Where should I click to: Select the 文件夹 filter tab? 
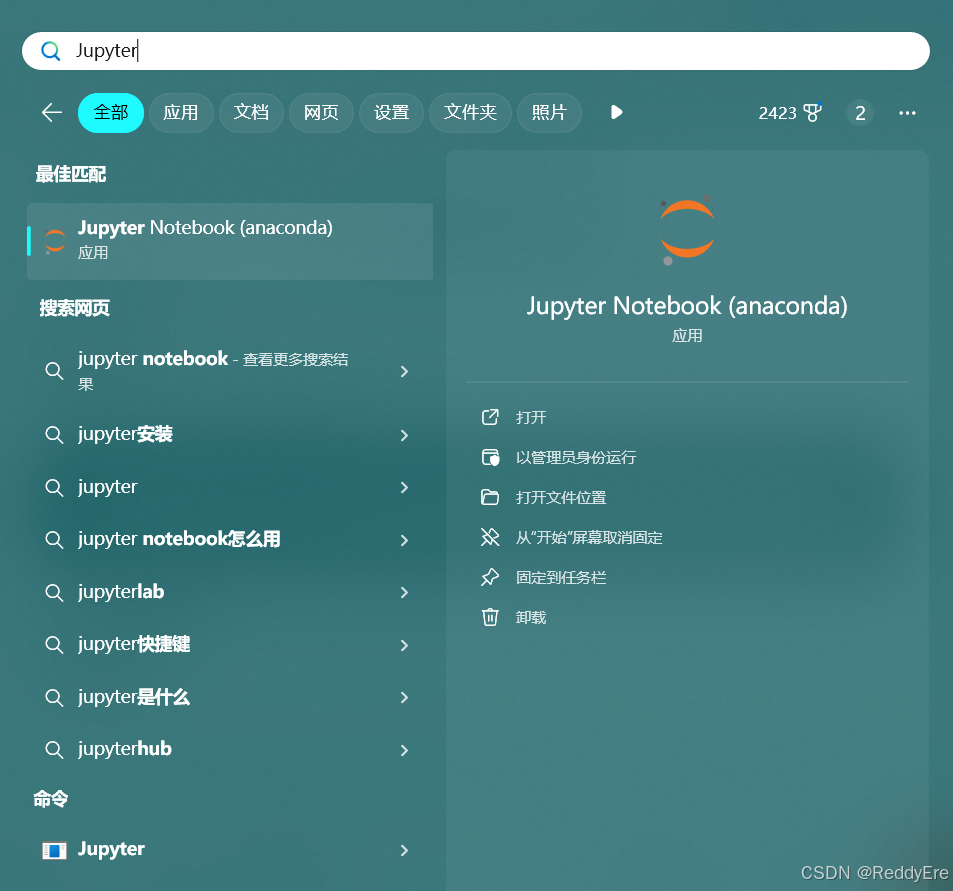tap(470, 112)
